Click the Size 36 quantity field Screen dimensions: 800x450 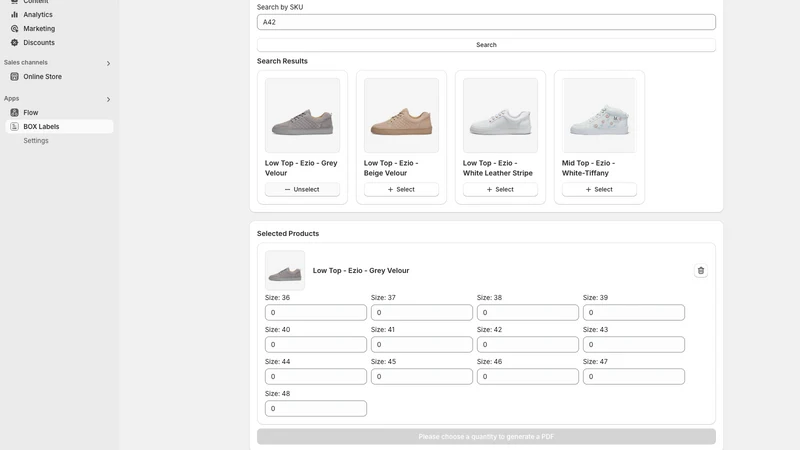click(x=315, y=312)
